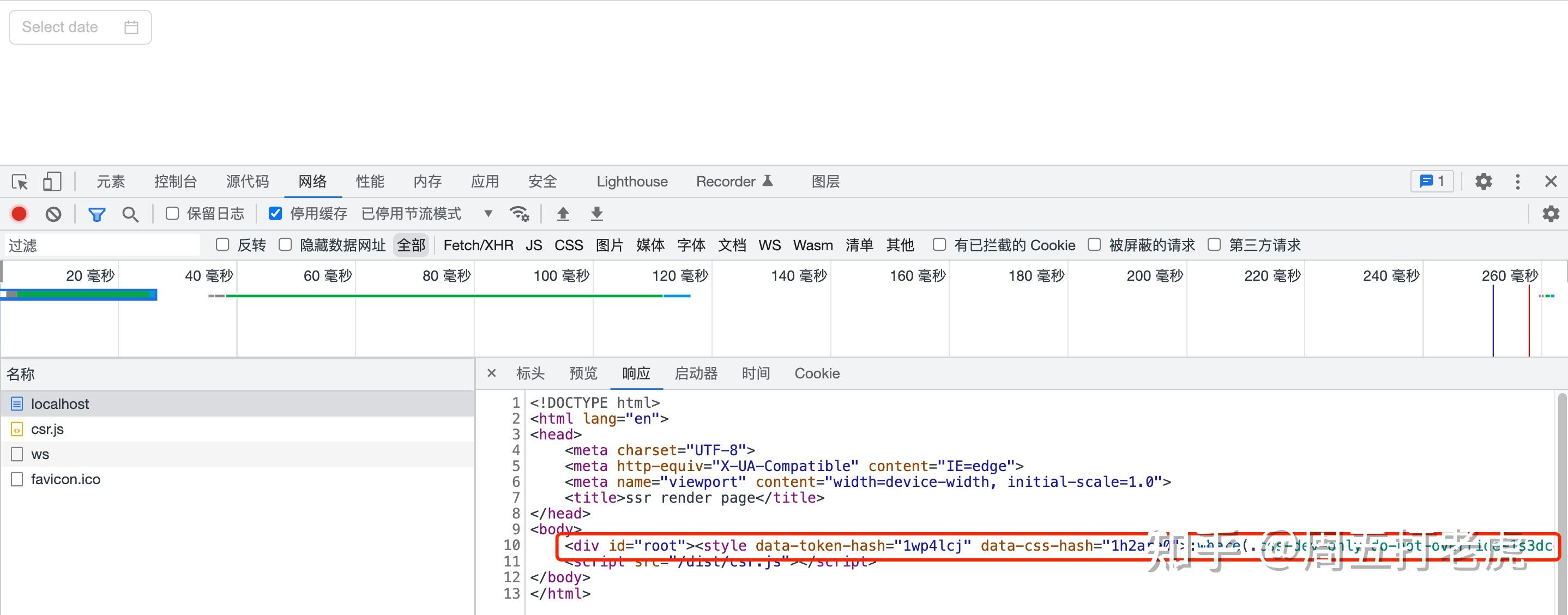
Task: Check the 反转 filter option
Action: (222, 244)
